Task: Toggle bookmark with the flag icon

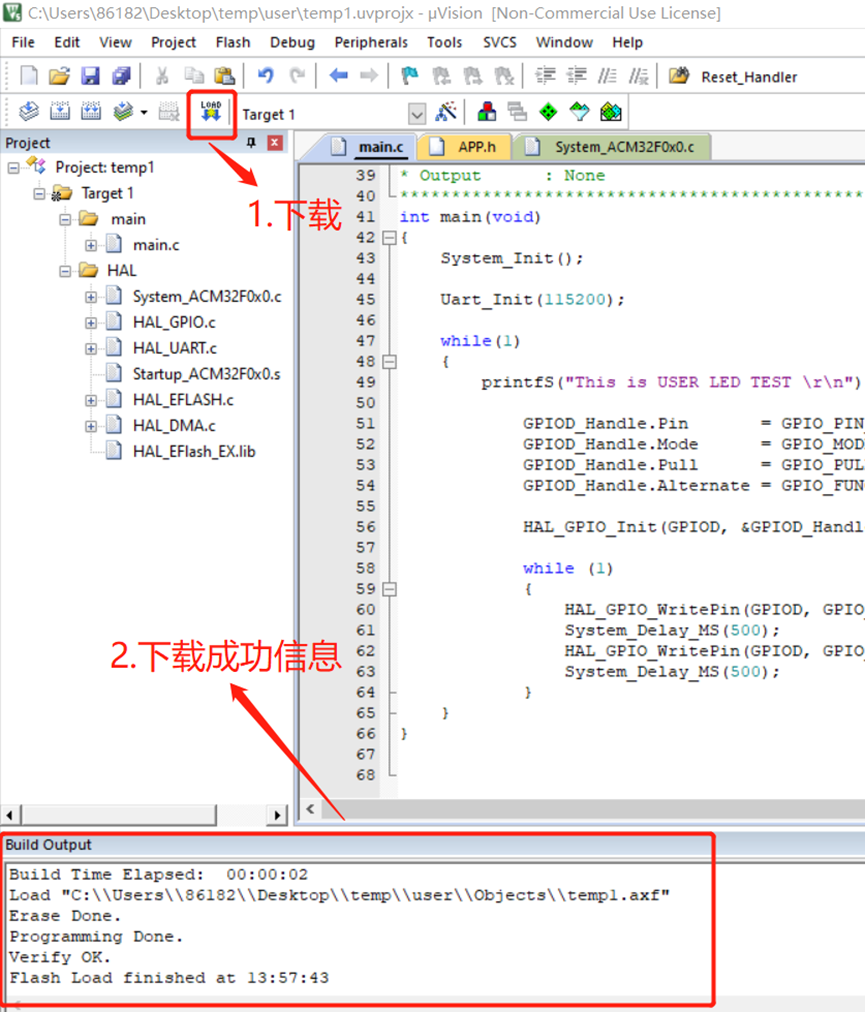Action: (409, 76)
